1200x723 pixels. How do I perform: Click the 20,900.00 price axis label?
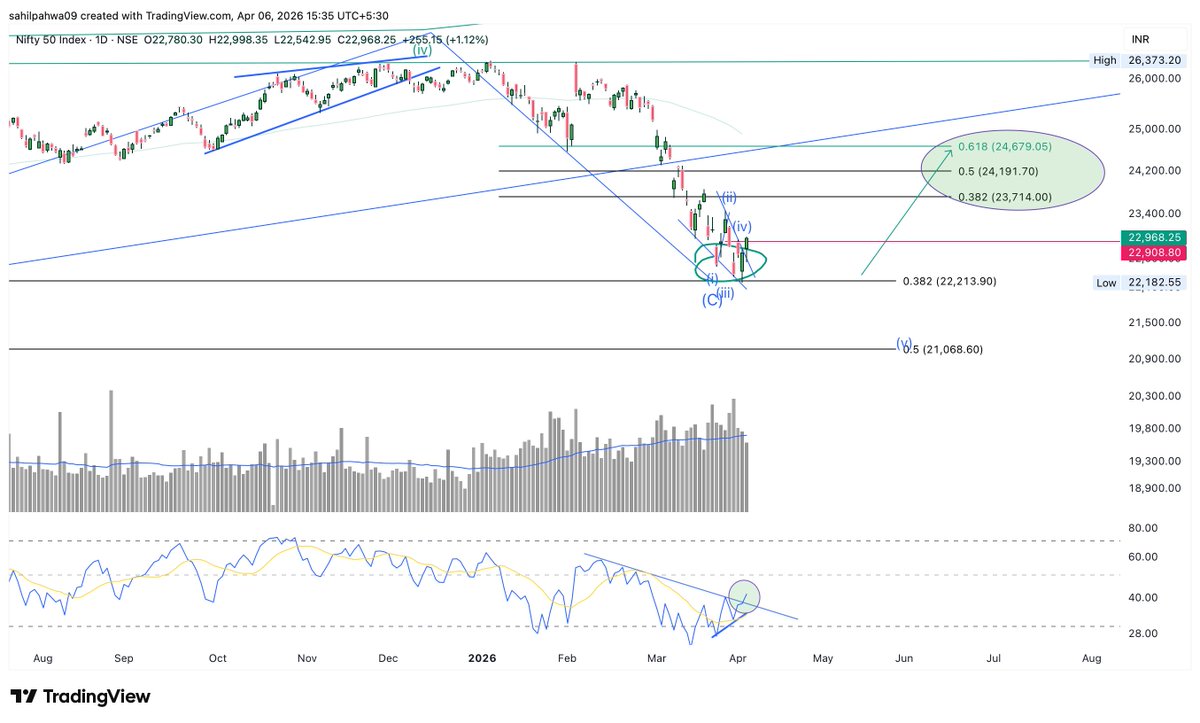(1156, 359)
